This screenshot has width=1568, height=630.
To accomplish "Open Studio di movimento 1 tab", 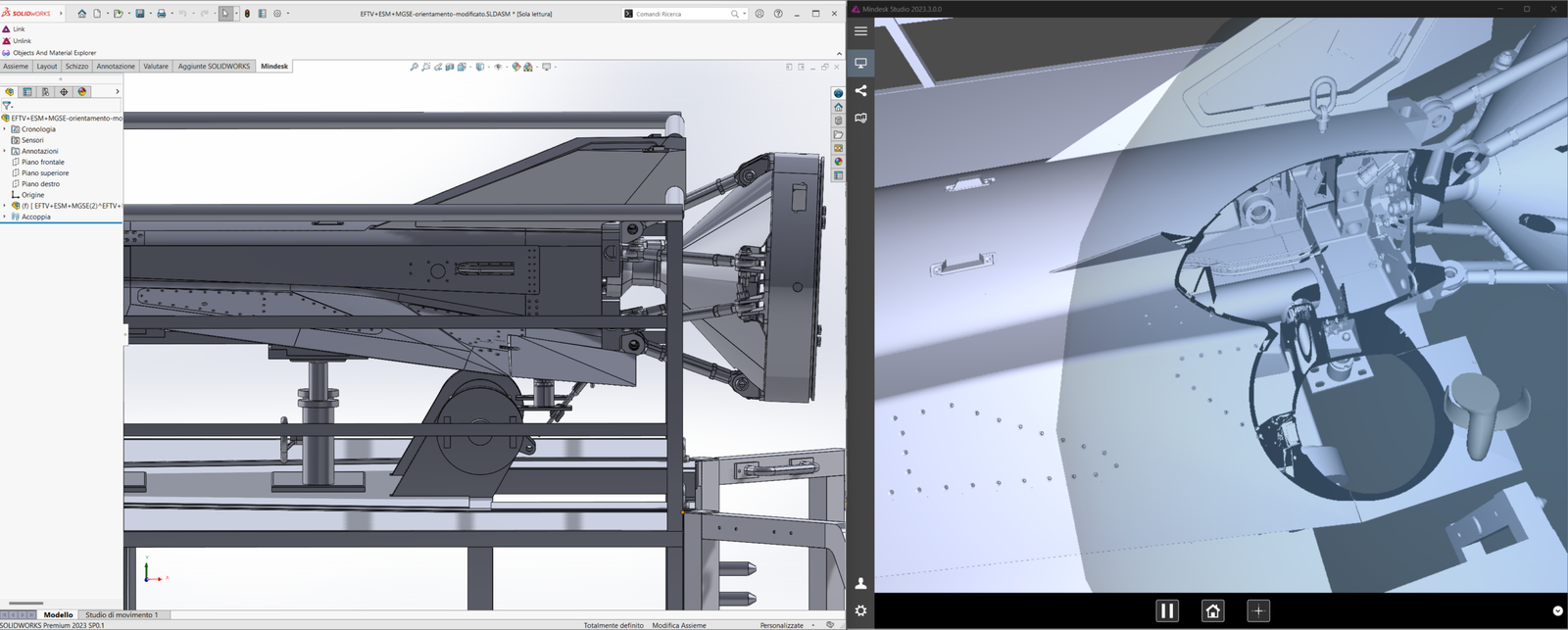I will click(x=122, y=614).
